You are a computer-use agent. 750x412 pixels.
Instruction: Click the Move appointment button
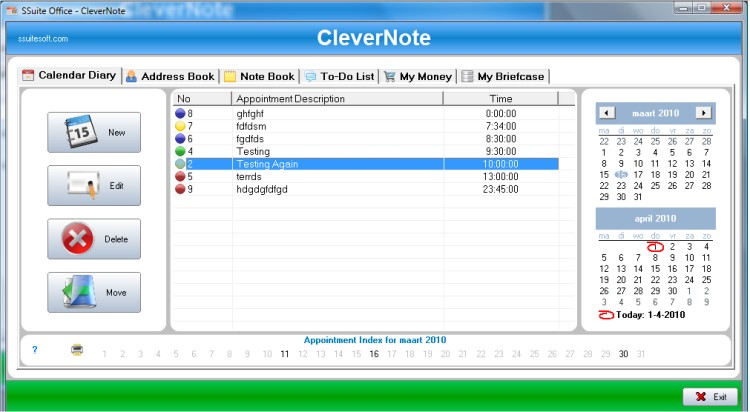pyautogui.click(x=94, y=292)
